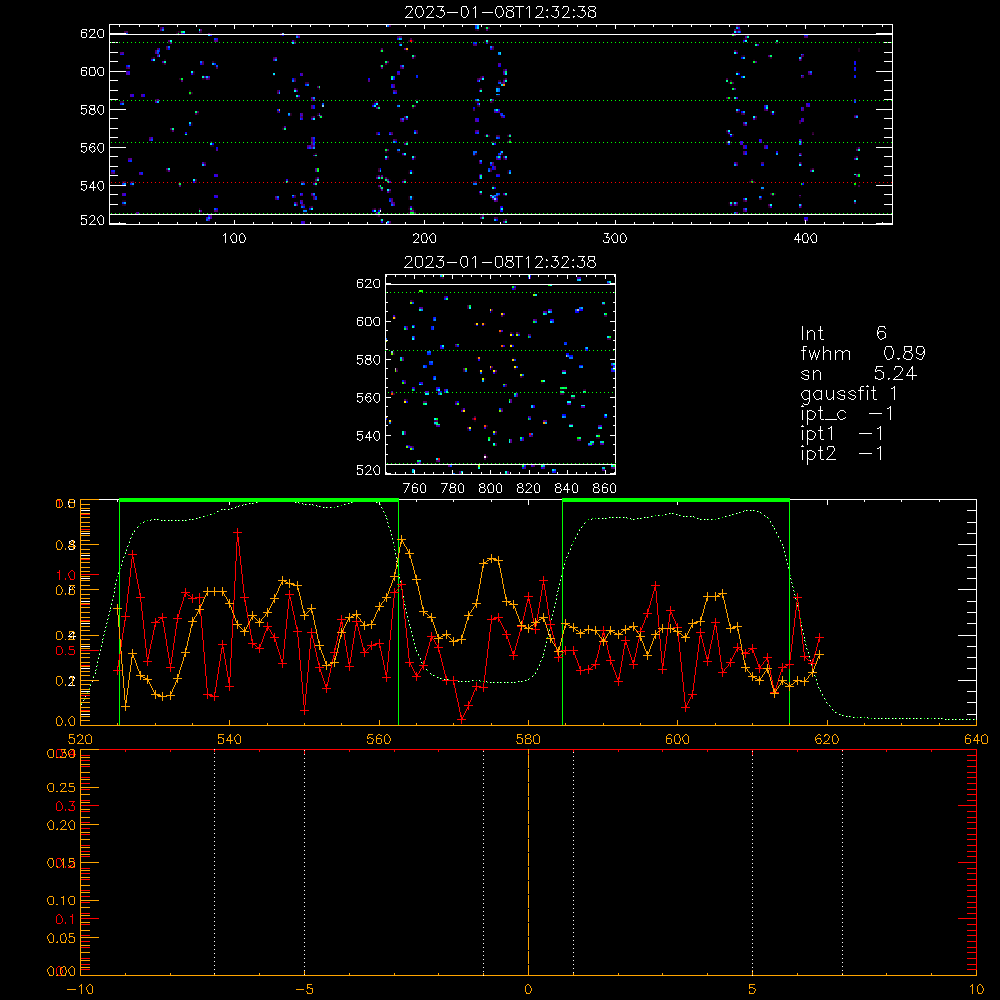This screenshot has width=1000, height=1000.
Task: Click the 0.20 label on bottom plot axis
Action: [x=61, y=825]
